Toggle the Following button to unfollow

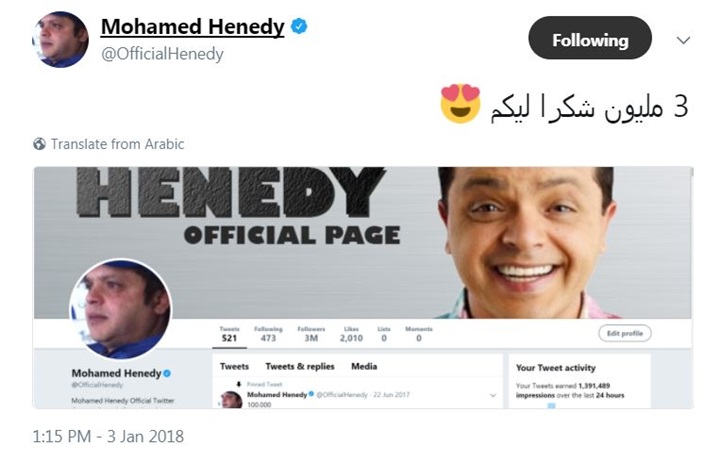590,38
